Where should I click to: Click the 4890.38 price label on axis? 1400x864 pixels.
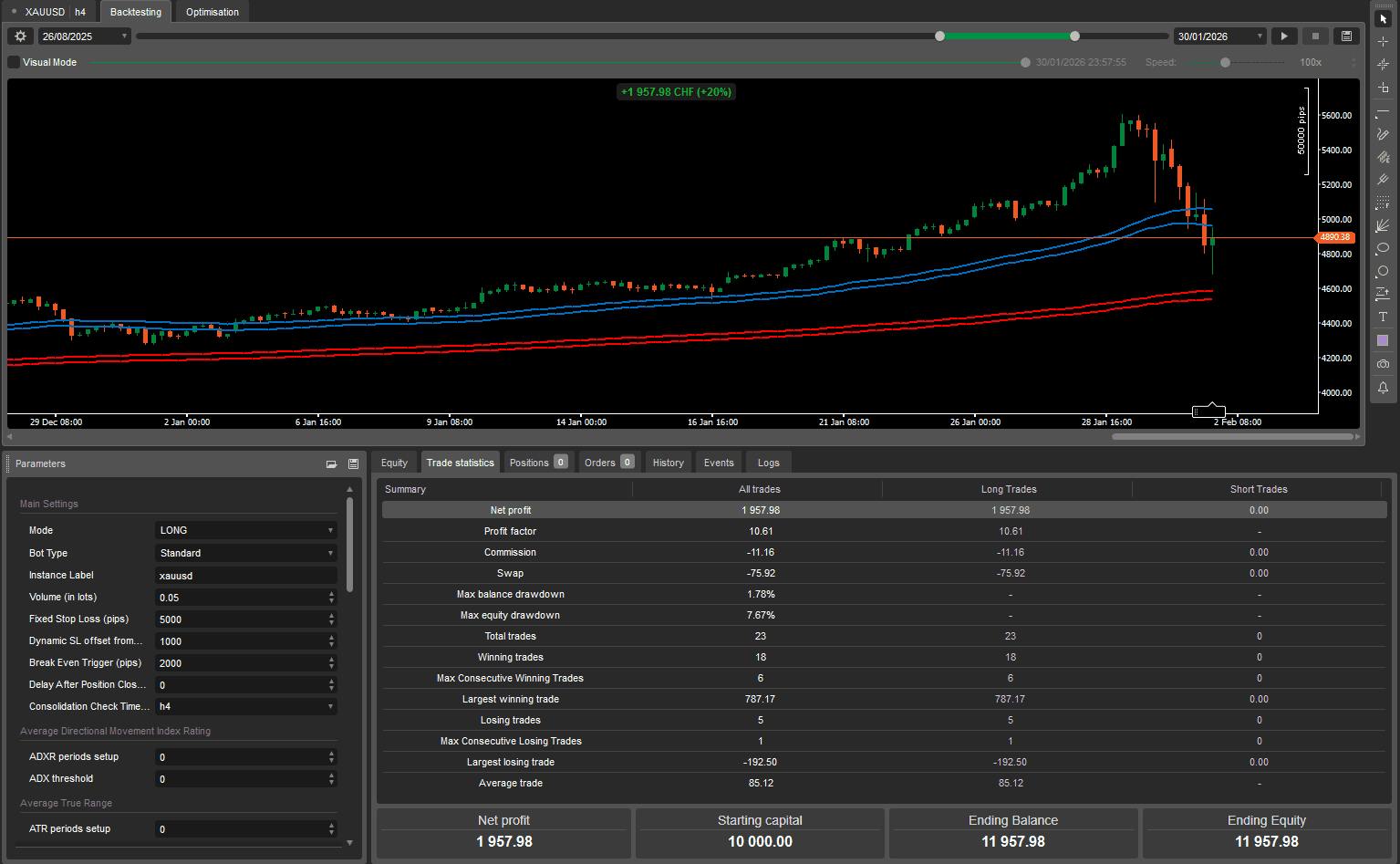point(1334,237)
